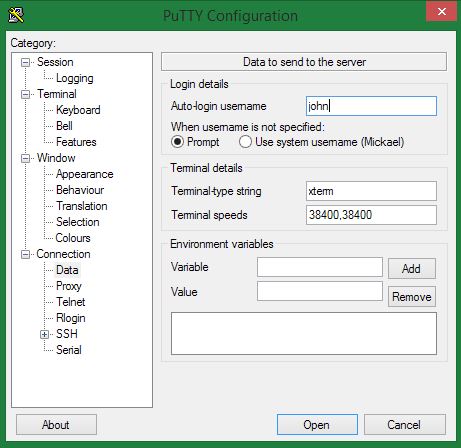Open the Session category
This screenshot has width=461, height=448.
55,62
